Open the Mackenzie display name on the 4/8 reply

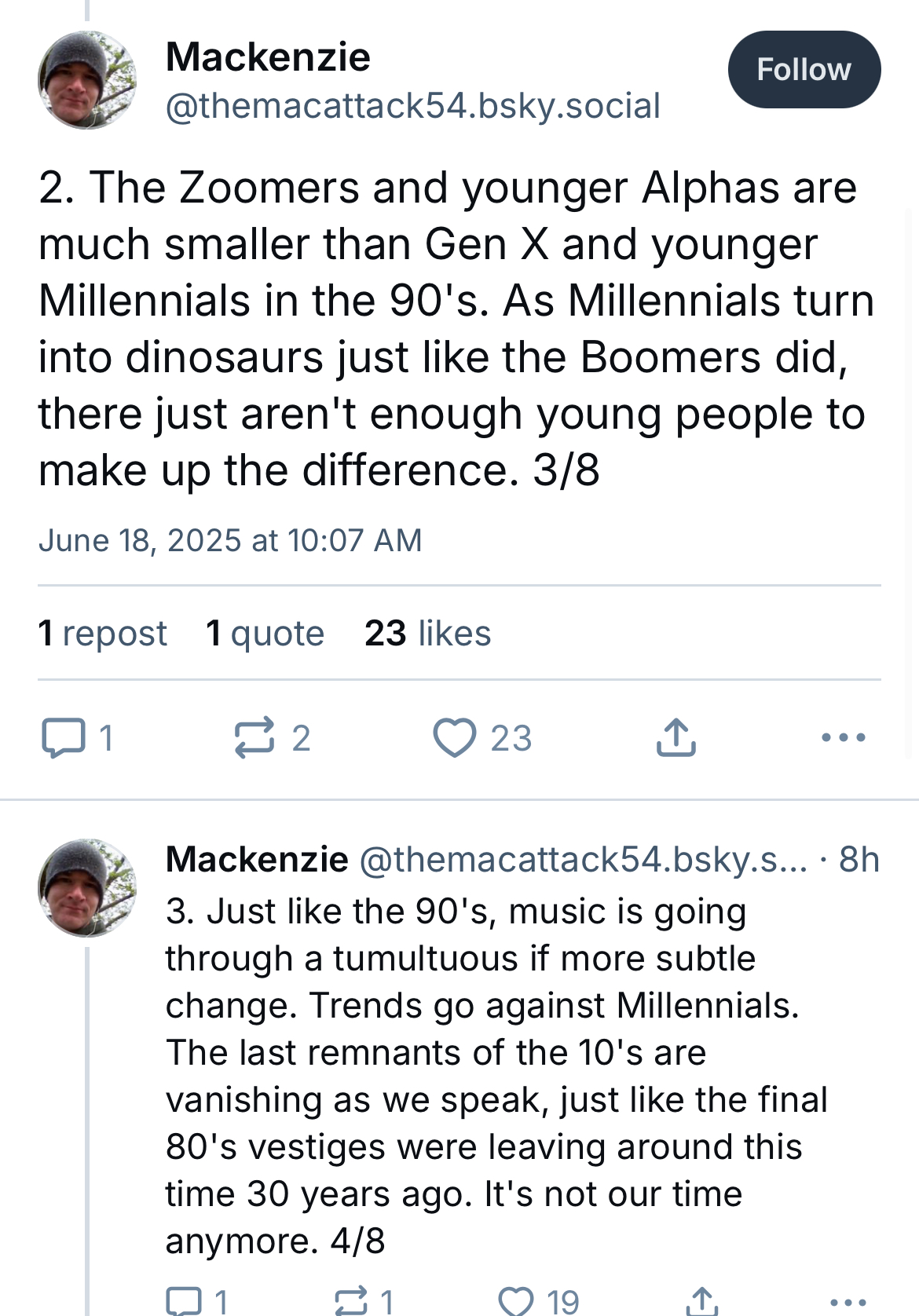click(257, 859)
